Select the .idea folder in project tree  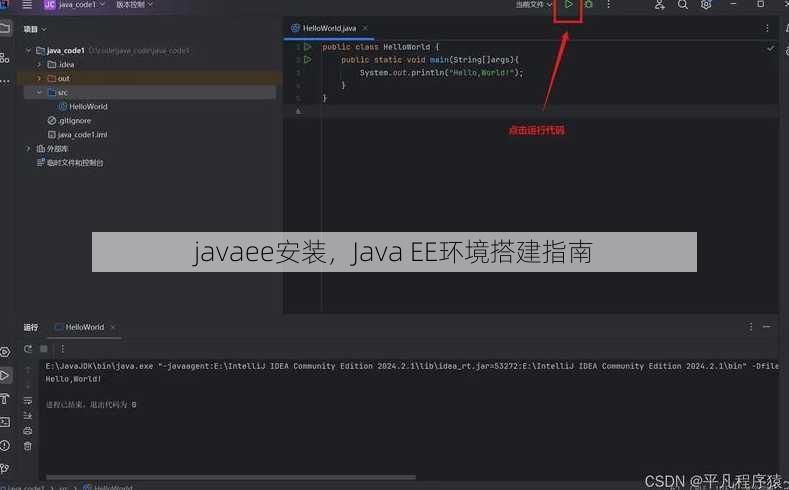click(x=61, y=64)
